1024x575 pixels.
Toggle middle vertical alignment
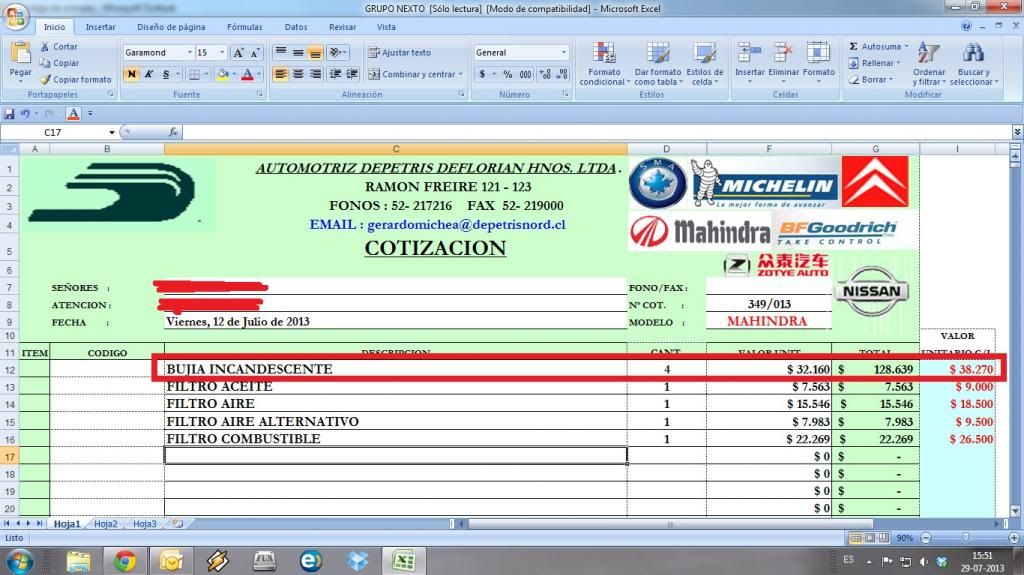[298, 52]
